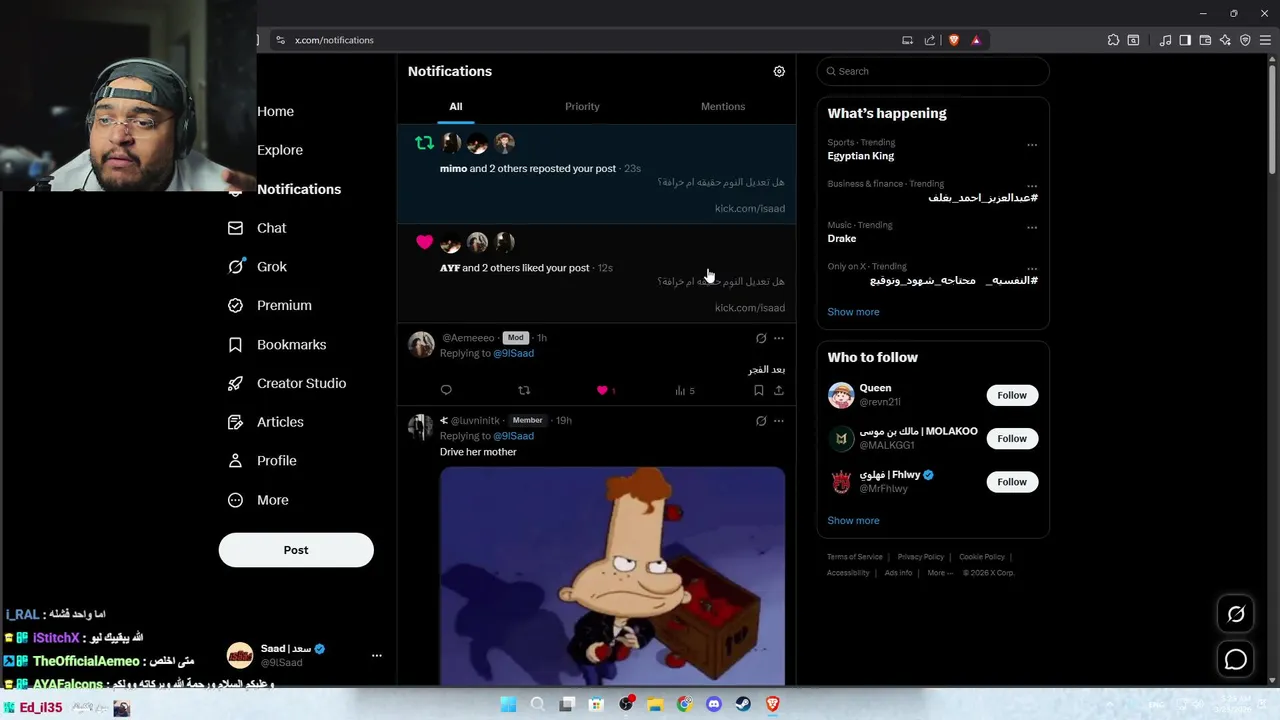This screenshot has height=720, width=1280.
Task: Show more under Who to follow
Action: (853, 521)
